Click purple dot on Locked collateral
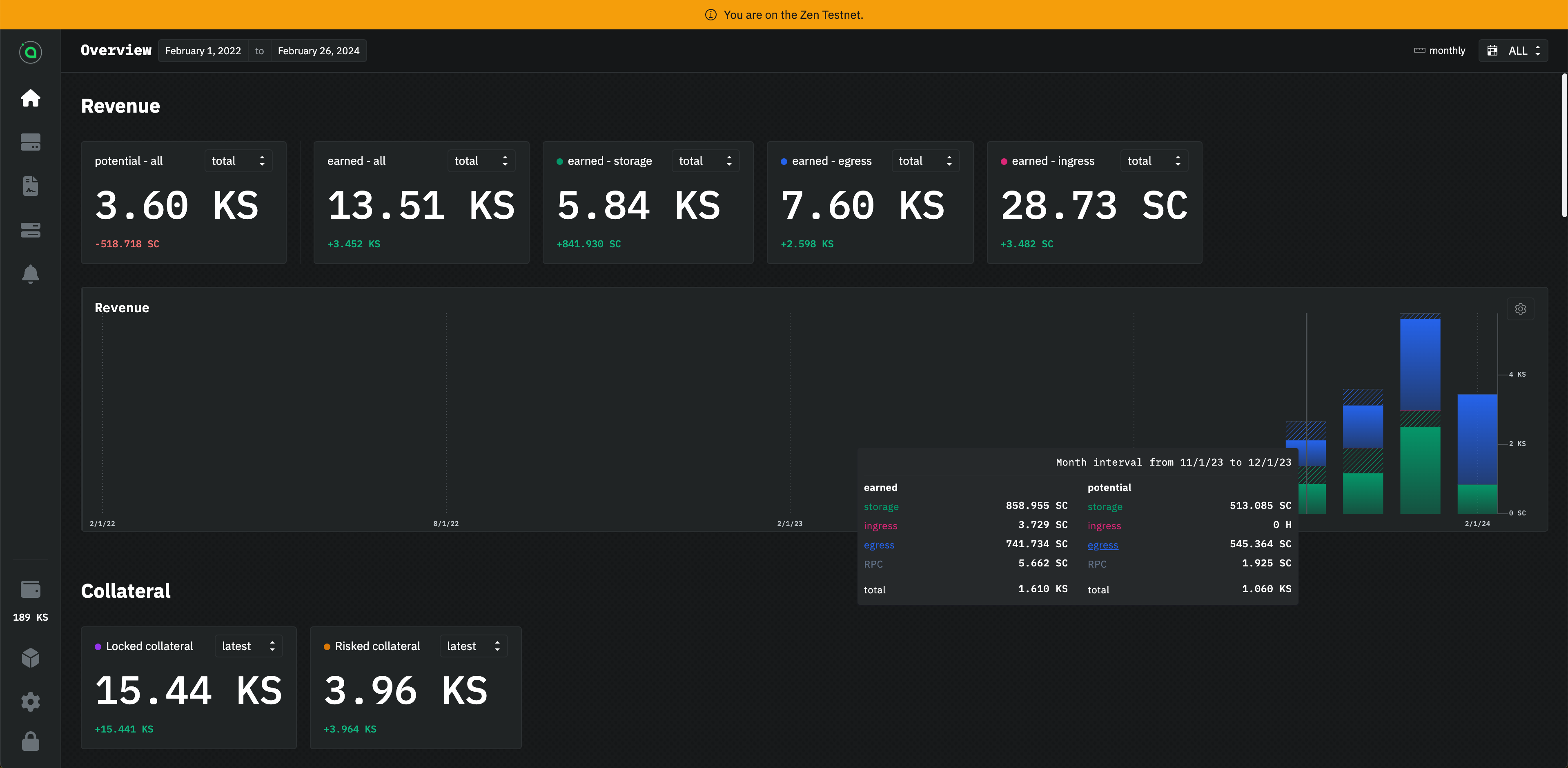Screen dimensions: 1568x768 [x=98, y=647]
